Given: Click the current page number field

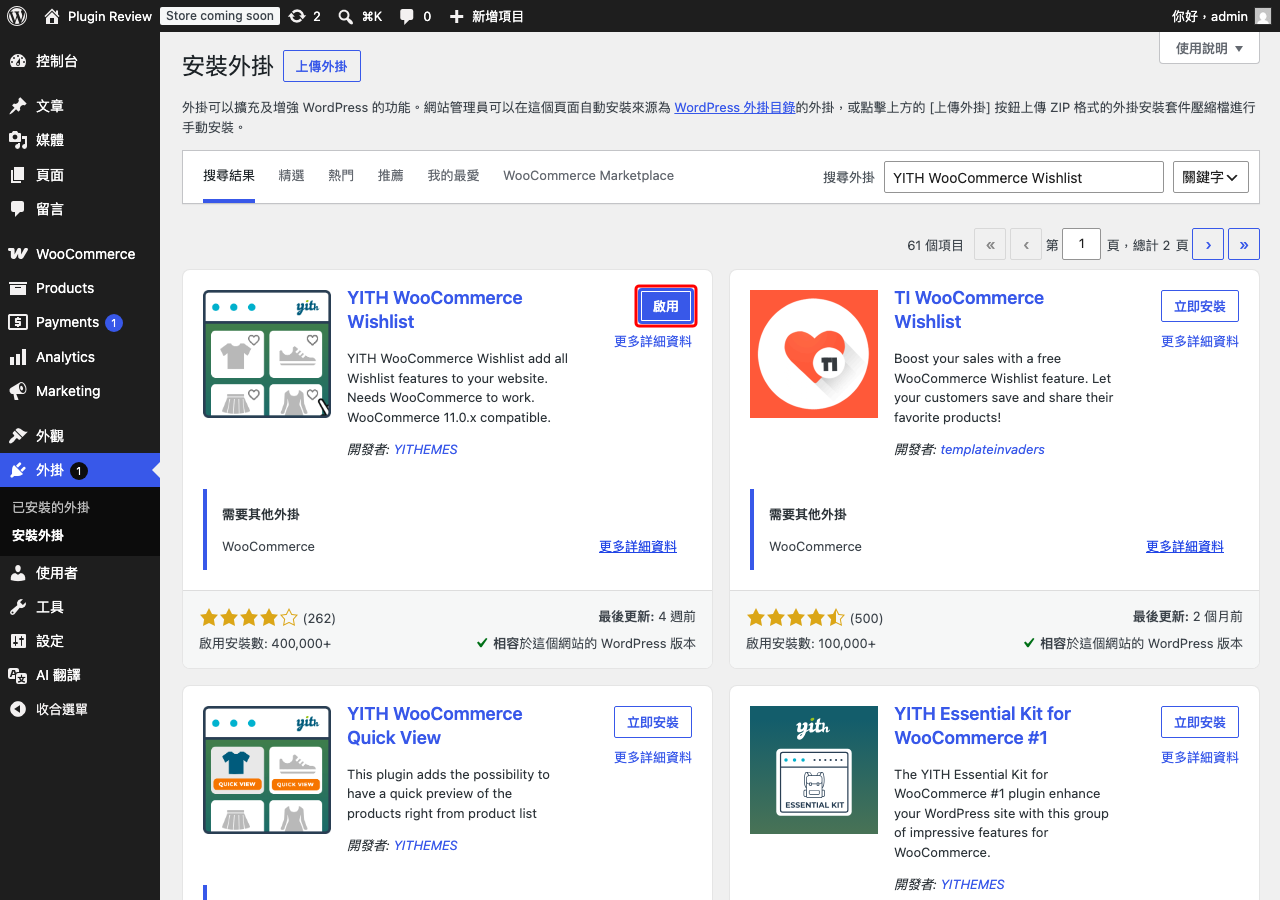Looking at the screenshot, I should click(1081, 244).
